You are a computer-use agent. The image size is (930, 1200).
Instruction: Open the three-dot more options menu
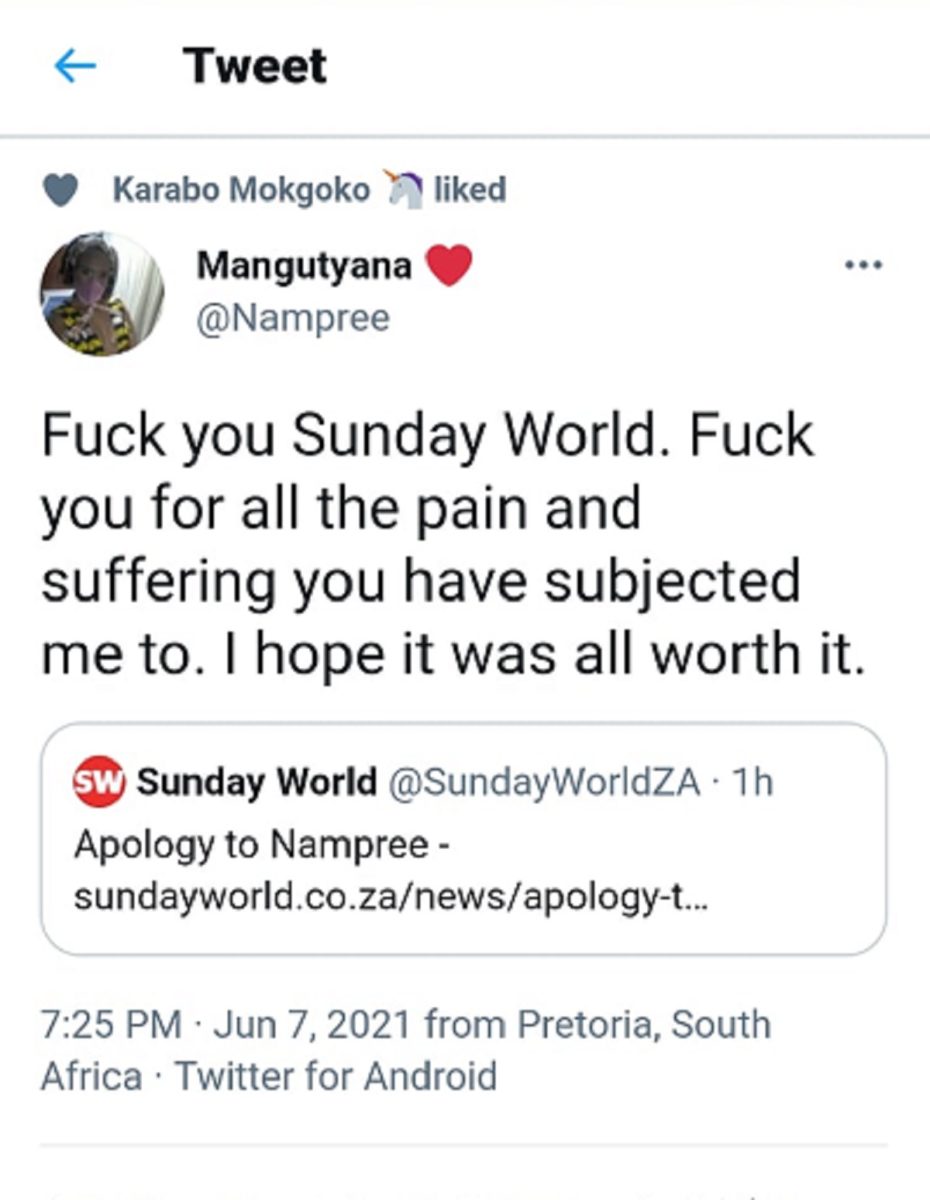click(x=863, y=266)
